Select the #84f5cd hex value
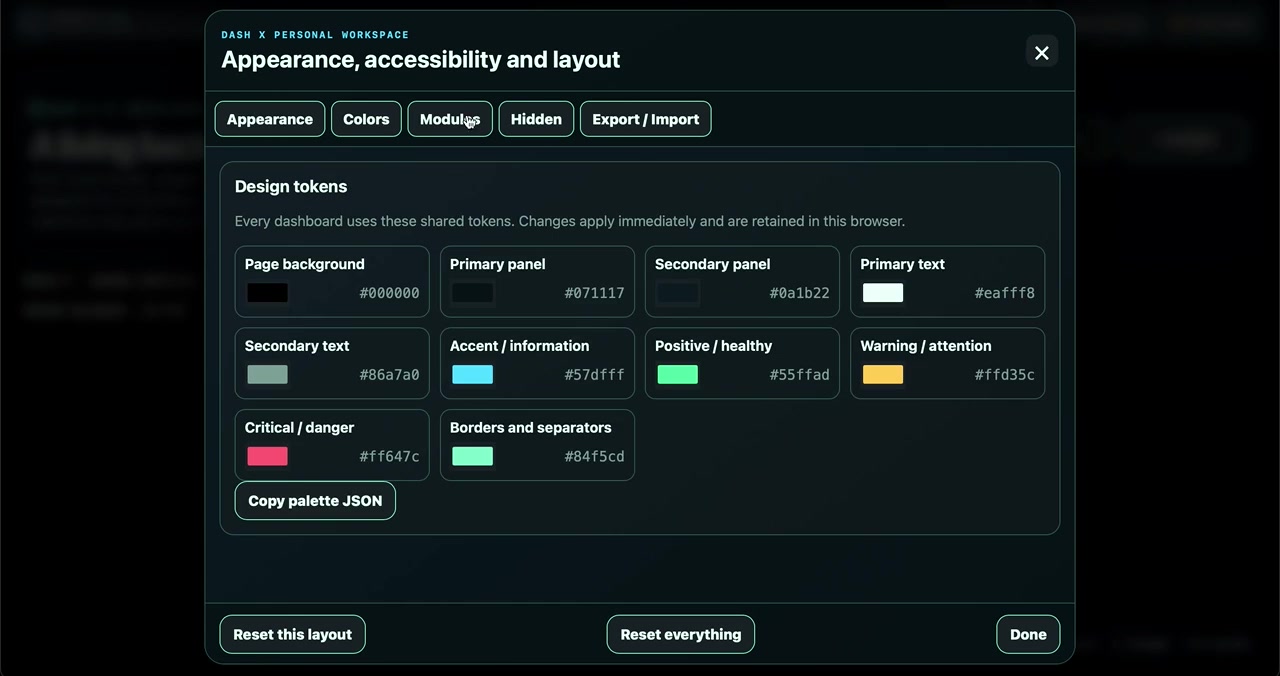Viewport: 1280px width, 676px height. (594, 457)
